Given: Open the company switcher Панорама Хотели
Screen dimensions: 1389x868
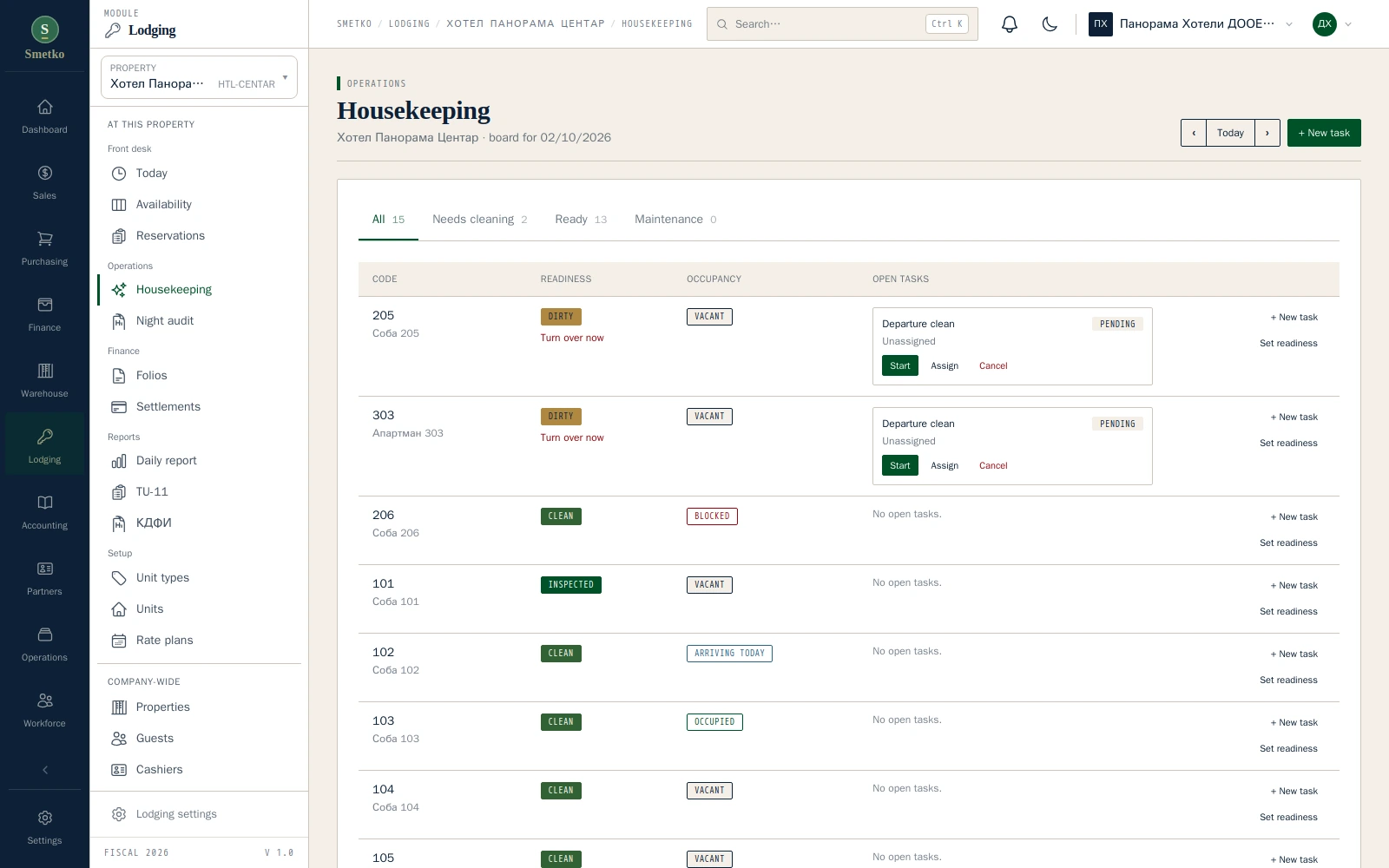Looking at the screenshot, I should pos(1191,24).
